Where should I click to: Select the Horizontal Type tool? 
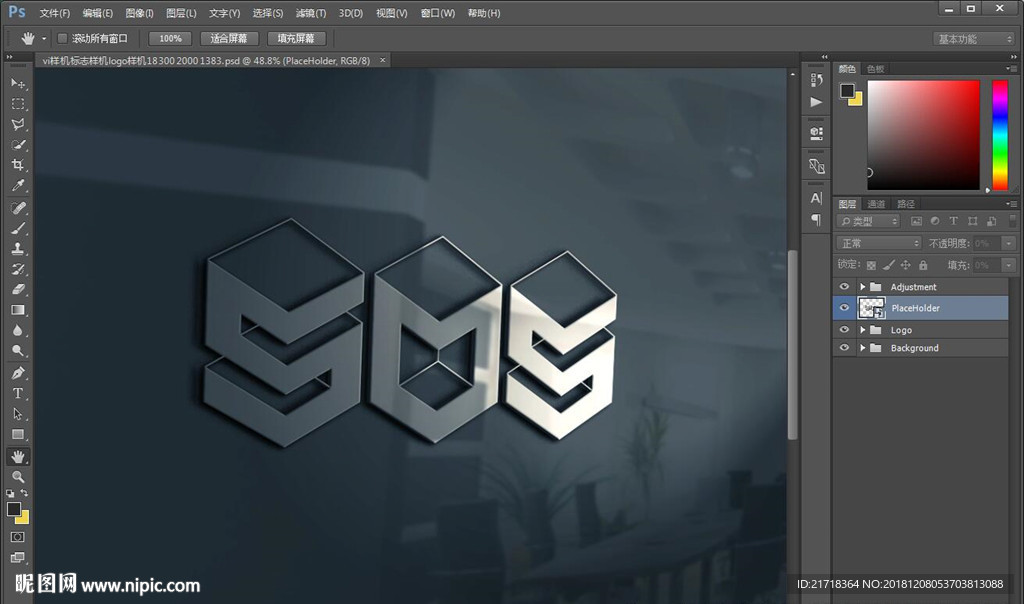[x=18, y=393]
